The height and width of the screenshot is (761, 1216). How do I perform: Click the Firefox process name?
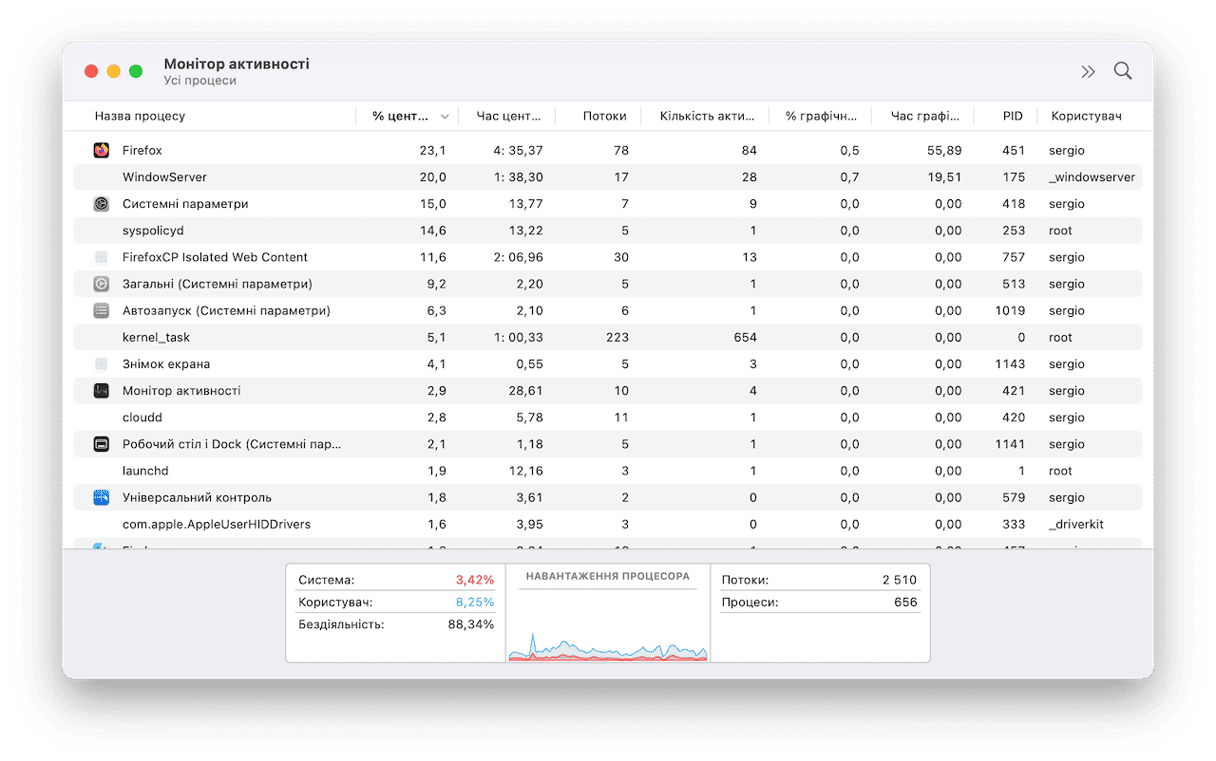[142, 150]
